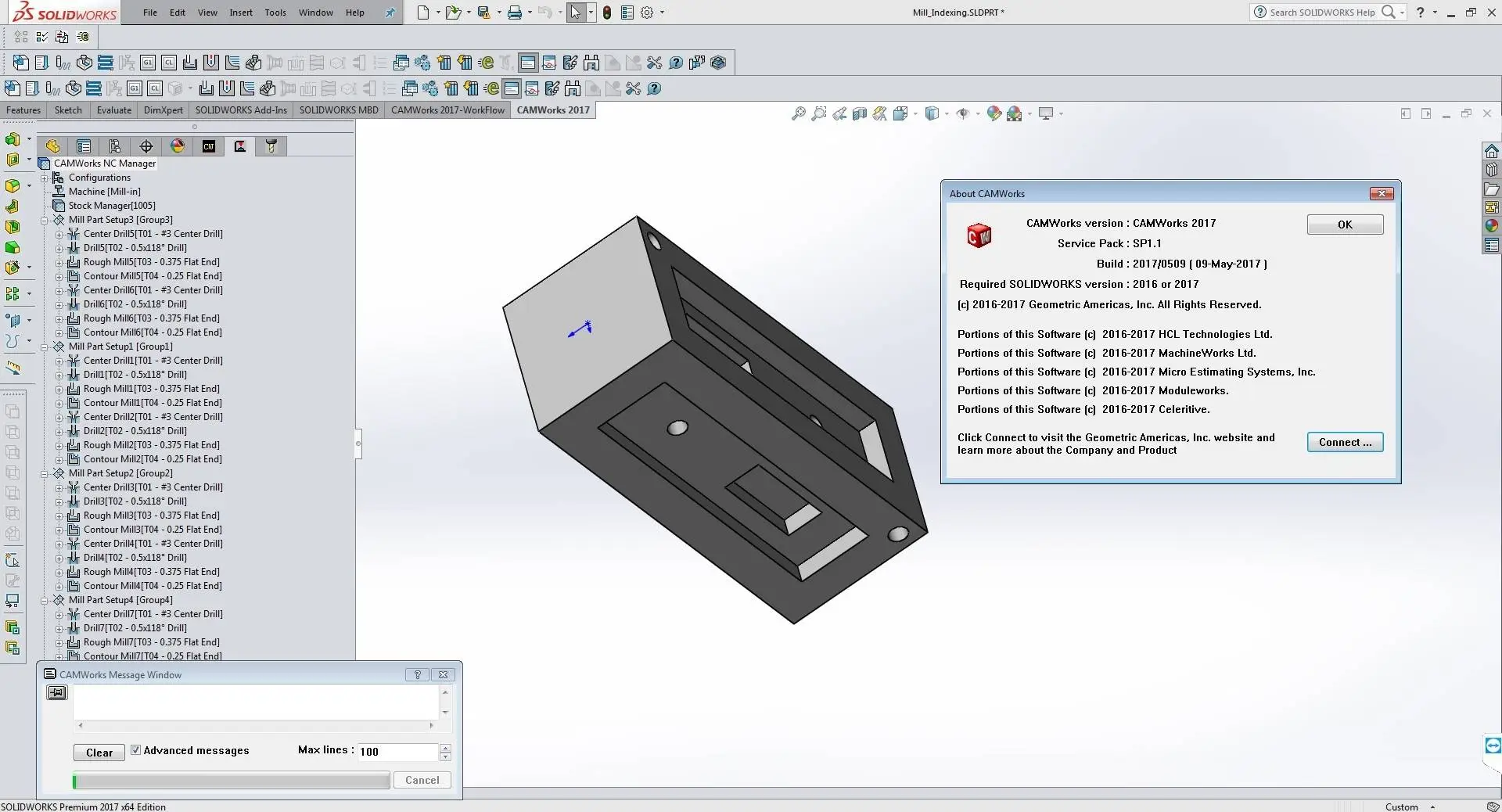Click the Edit Appearance color ball icon
The height and width of the screenshot is (812, 1502).
[x=994, y=114]
